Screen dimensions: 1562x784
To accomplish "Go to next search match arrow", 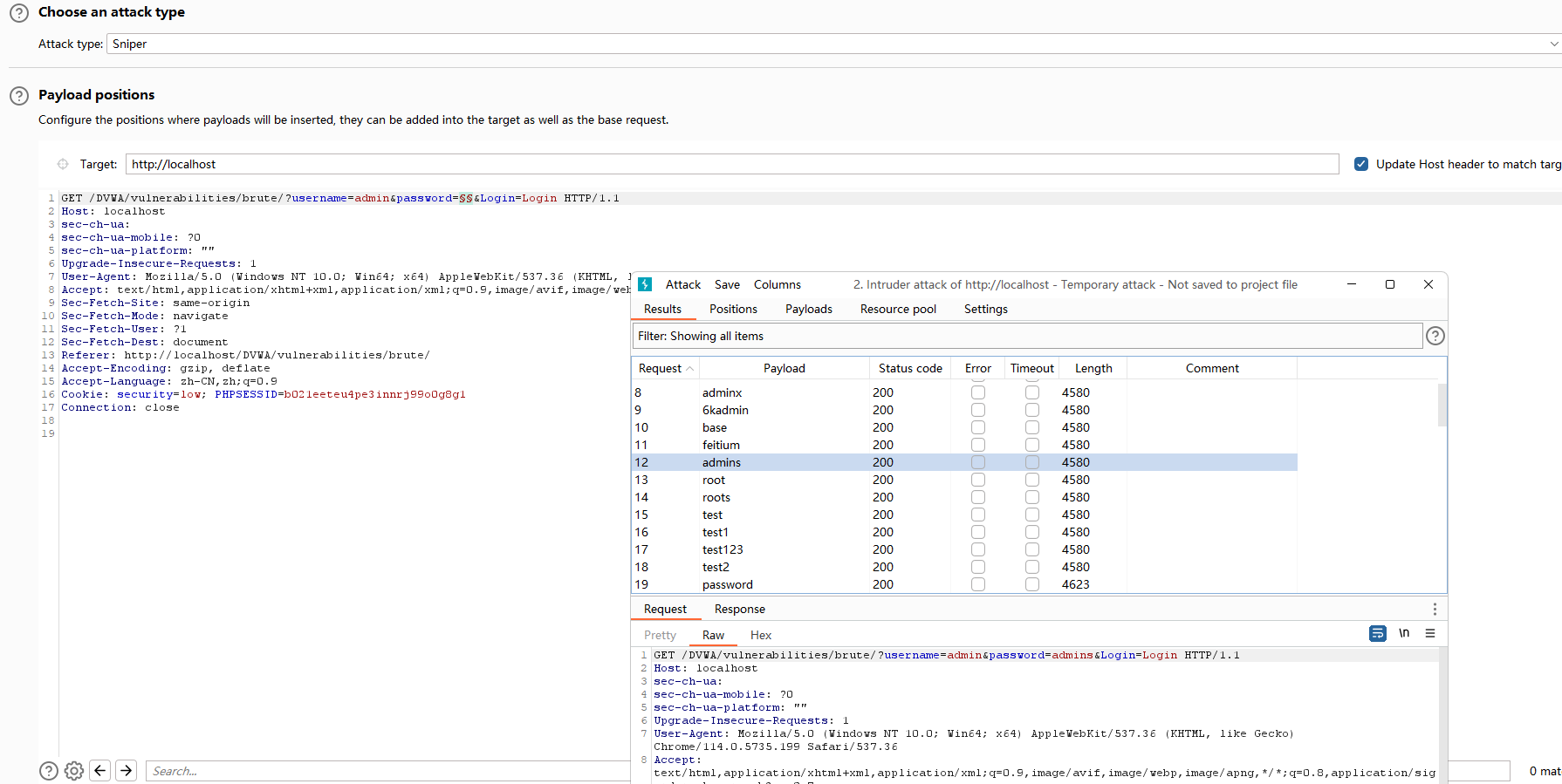I will 127,770.
